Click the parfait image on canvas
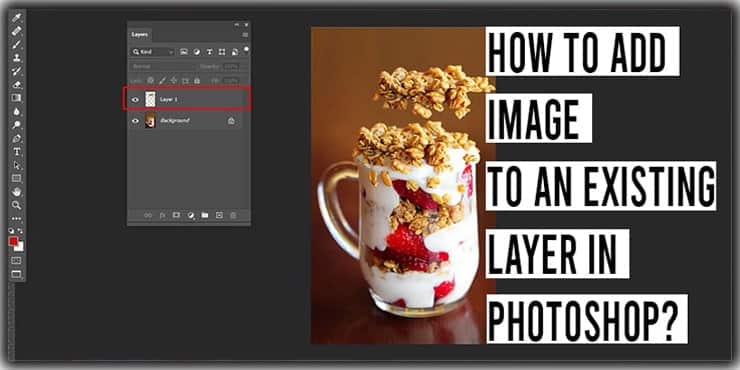The height and width of the screenshot is (370, 740). tap(403, 185)
